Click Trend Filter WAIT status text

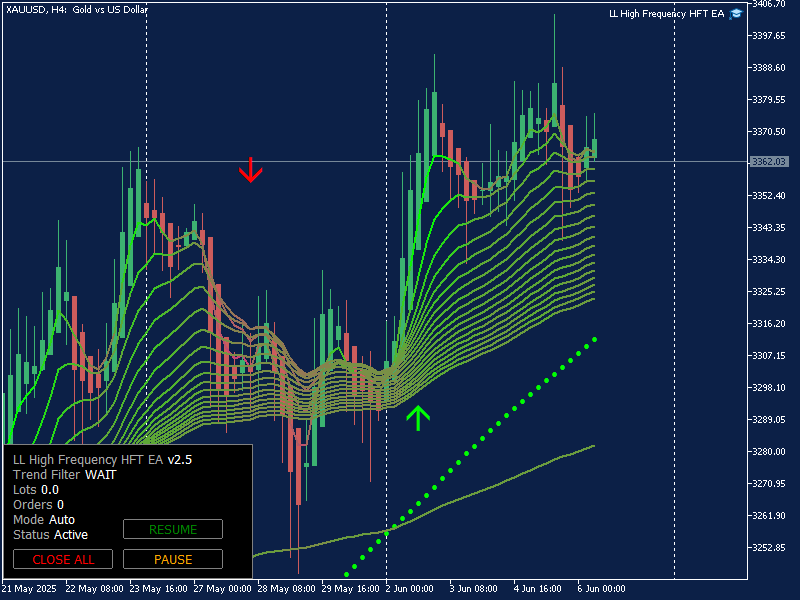65,474
